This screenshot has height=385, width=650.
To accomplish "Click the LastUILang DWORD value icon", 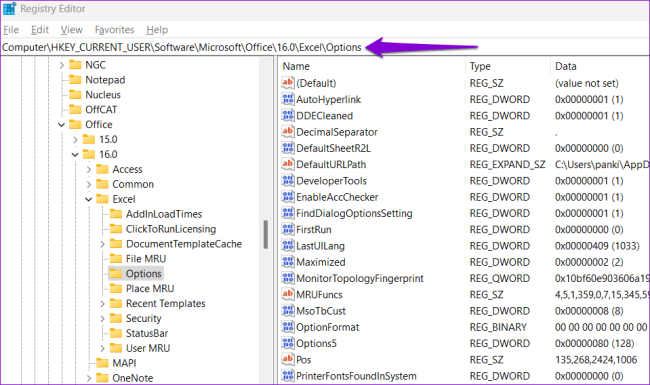I will (288, 246).
